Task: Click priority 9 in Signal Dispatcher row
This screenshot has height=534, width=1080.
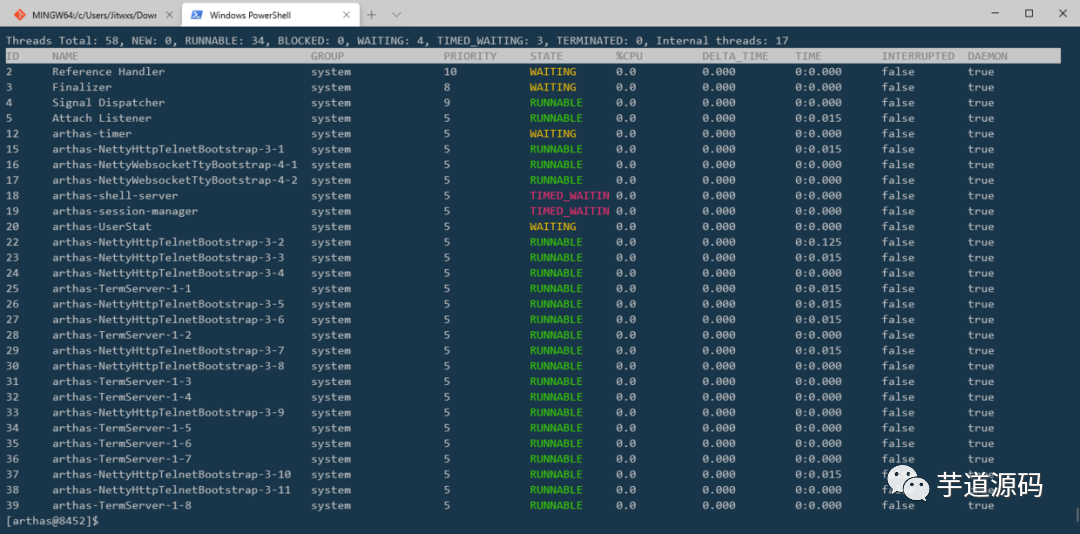Action: coord(447,103)
